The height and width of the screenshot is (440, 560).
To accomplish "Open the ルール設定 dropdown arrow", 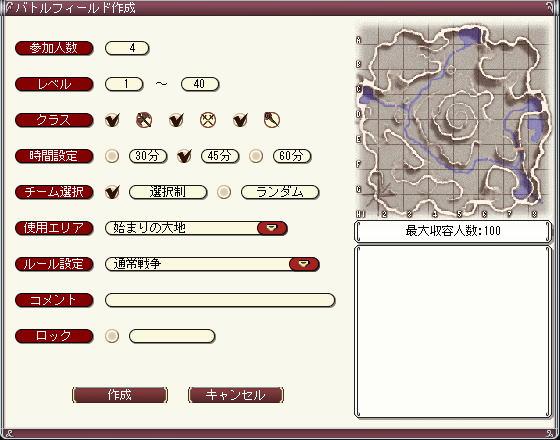I will pyautogui.click(x=304, y=264).
